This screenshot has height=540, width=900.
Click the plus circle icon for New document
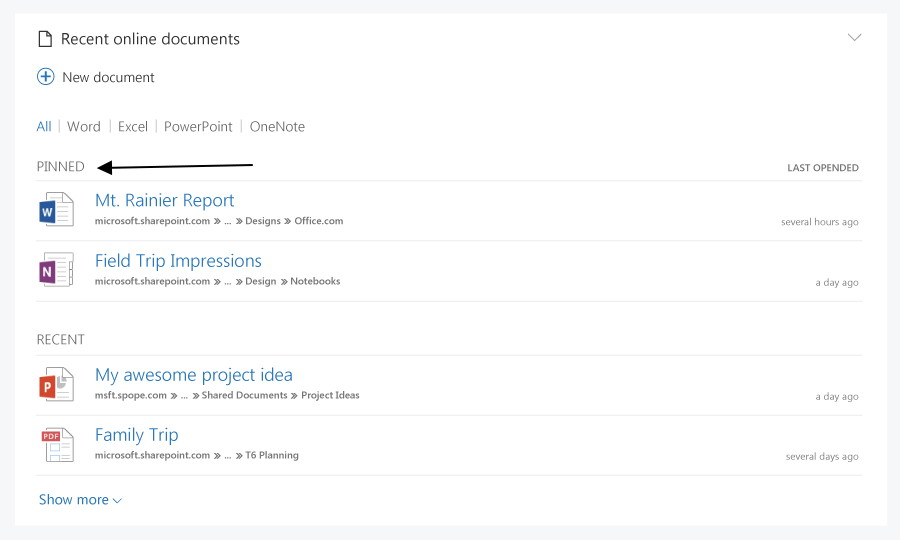(x=46, y=76)
